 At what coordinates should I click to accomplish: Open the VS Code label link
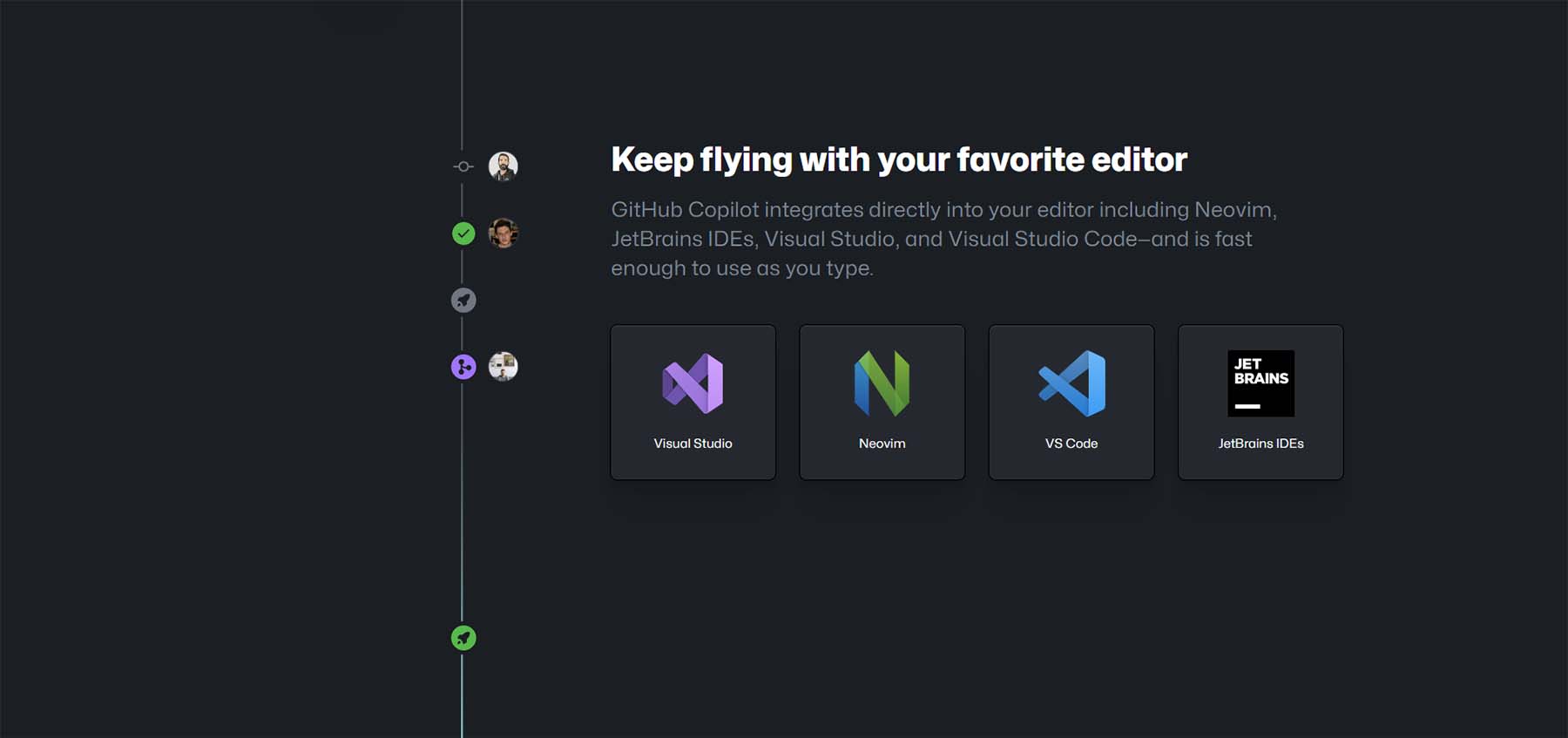click(1071, 443)
